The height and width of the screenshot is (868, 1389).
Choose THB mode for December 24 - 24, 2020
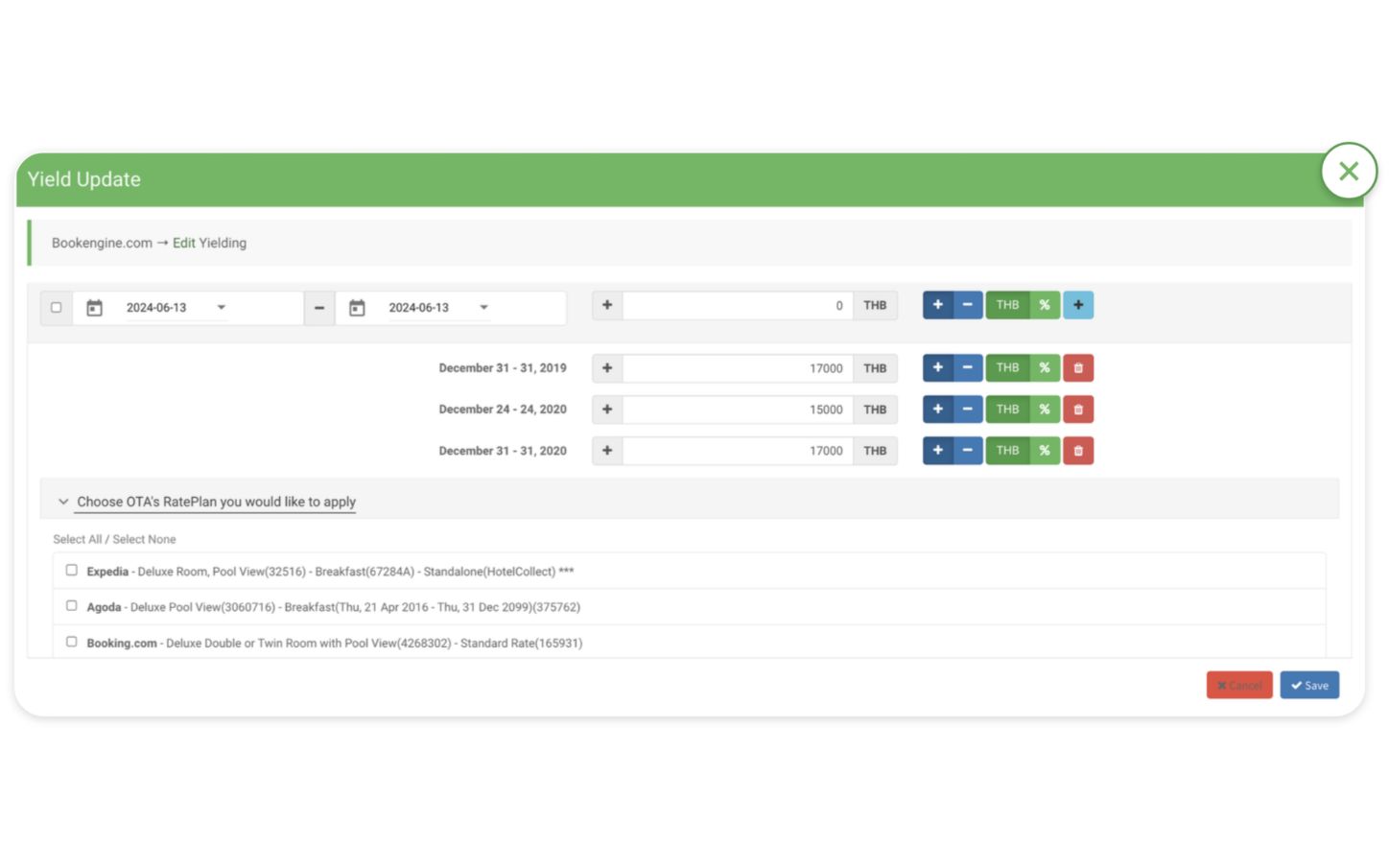click(x=1007, y=410)
